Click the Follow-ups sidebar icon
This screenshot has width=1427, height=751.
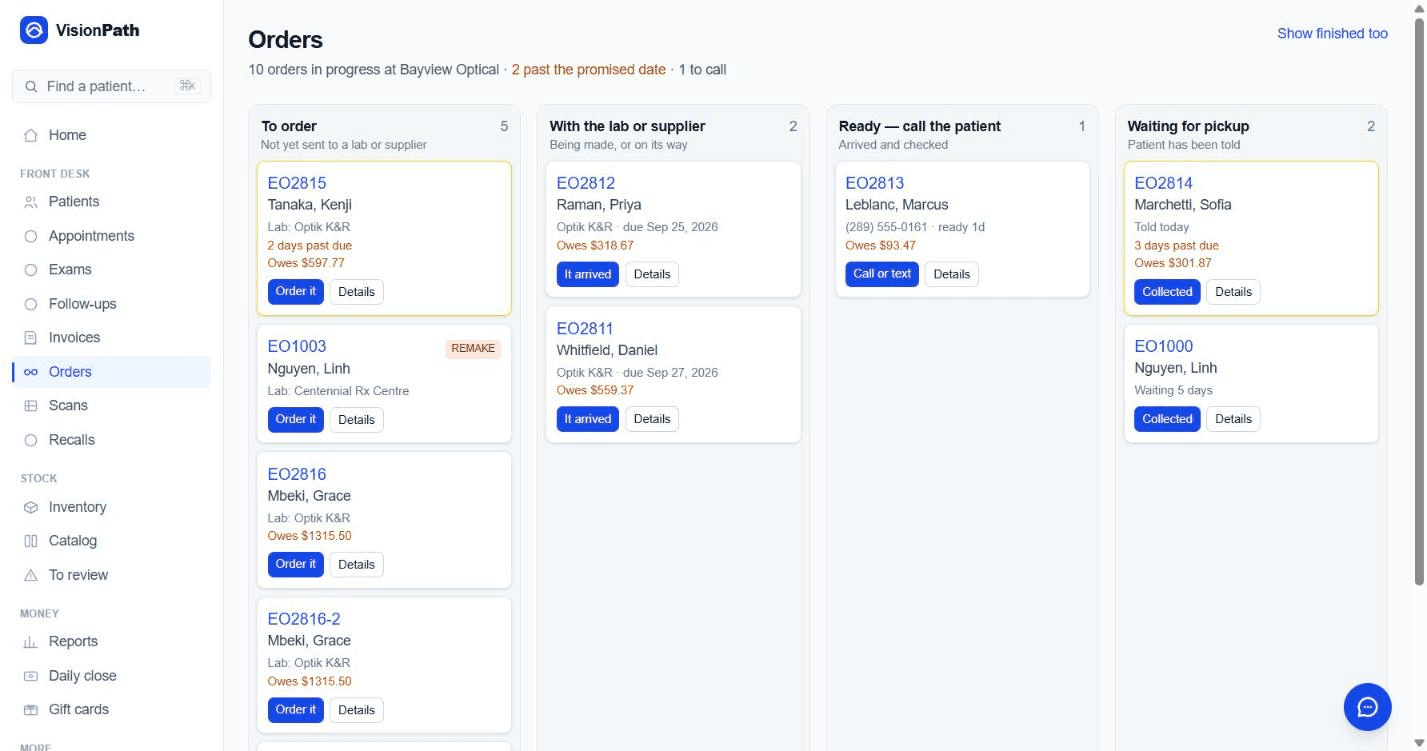pyautogui.click(x=31, y=305)
